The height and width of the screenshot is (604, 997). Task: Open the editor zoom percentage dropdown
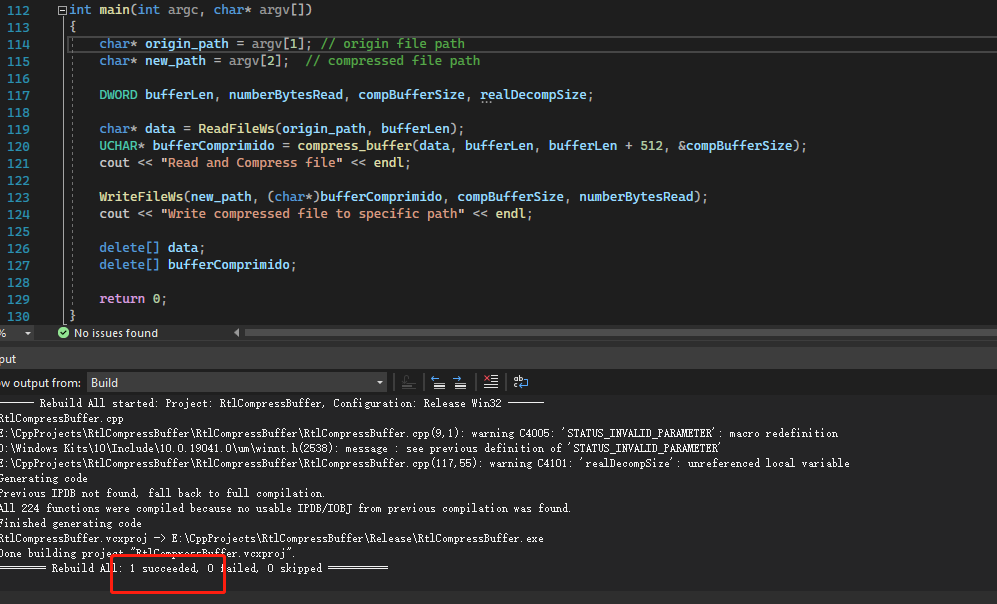click(27, 333)
